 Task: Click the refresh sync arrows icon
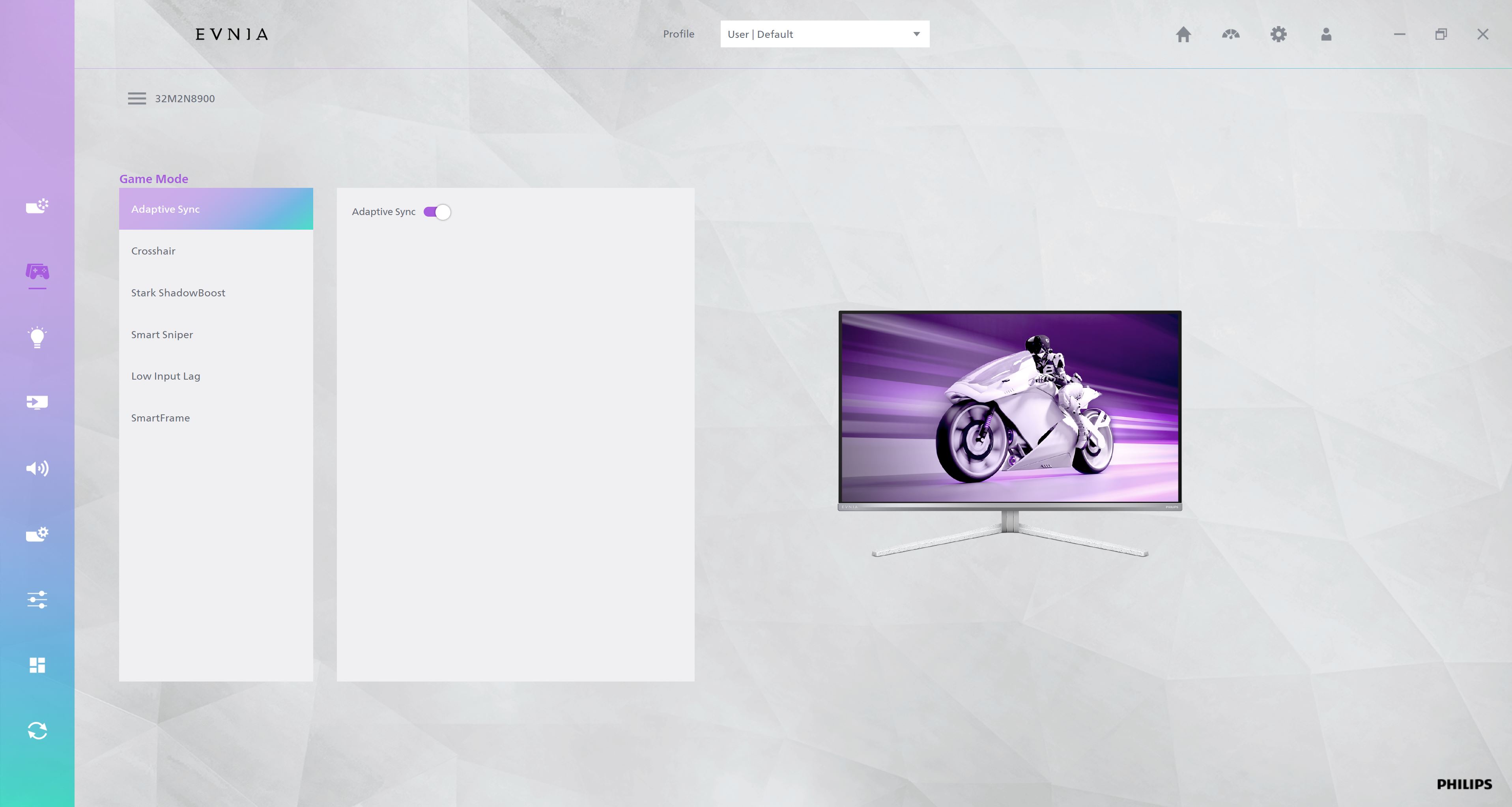click(37, 731)
